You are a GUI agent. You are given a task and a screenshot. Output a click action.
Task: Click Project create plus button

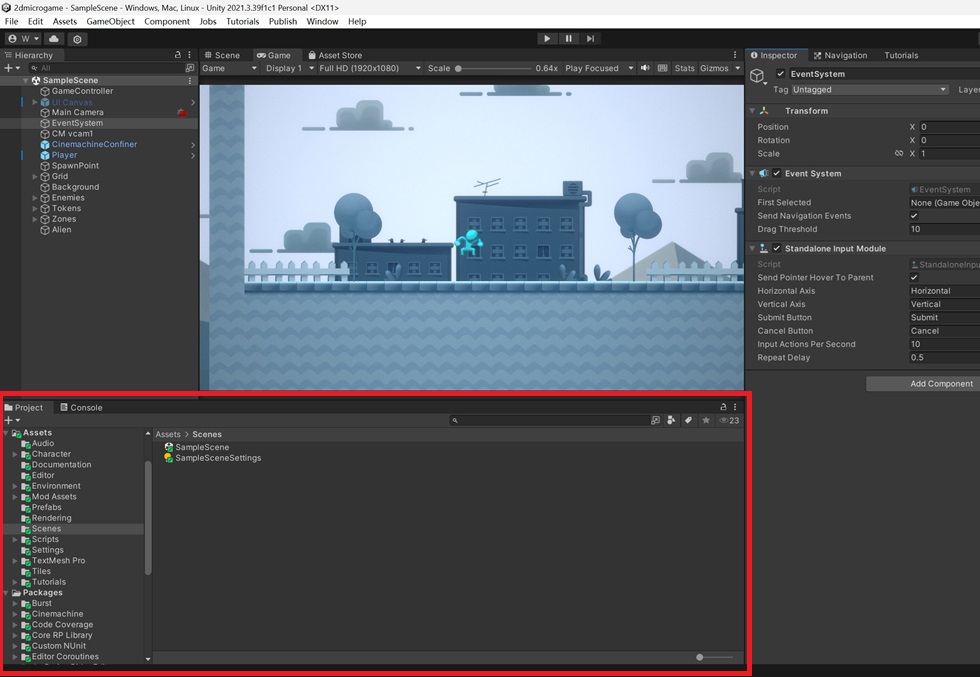tap(12, 420)
